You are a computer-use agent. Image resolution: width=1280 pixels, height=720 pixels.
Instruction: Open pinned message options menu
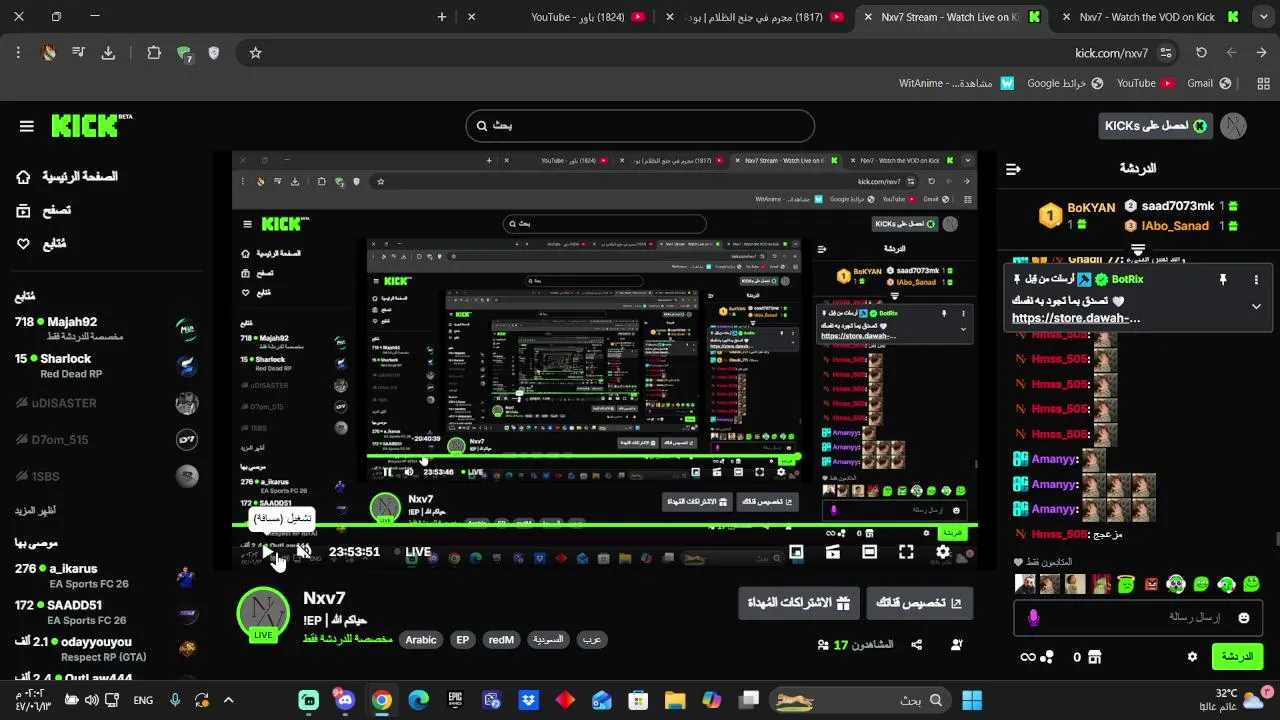tap(1256, 280)
